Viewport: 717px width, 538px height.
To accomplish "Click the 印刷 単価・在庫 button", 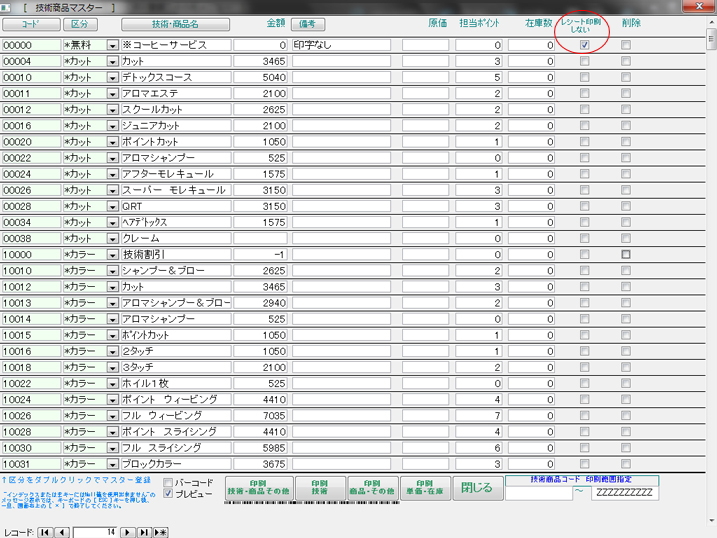I will click(425, 488).
